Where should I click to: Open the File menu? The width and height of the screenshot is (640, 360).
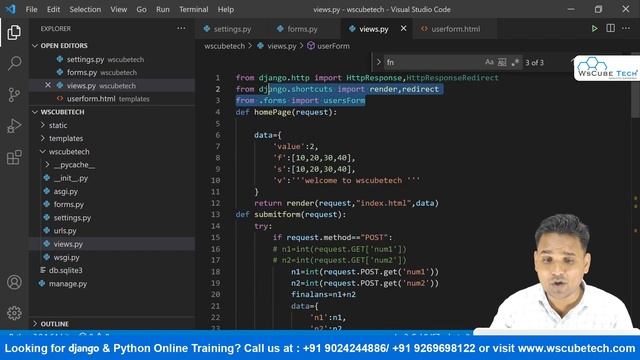click(31, 9)
